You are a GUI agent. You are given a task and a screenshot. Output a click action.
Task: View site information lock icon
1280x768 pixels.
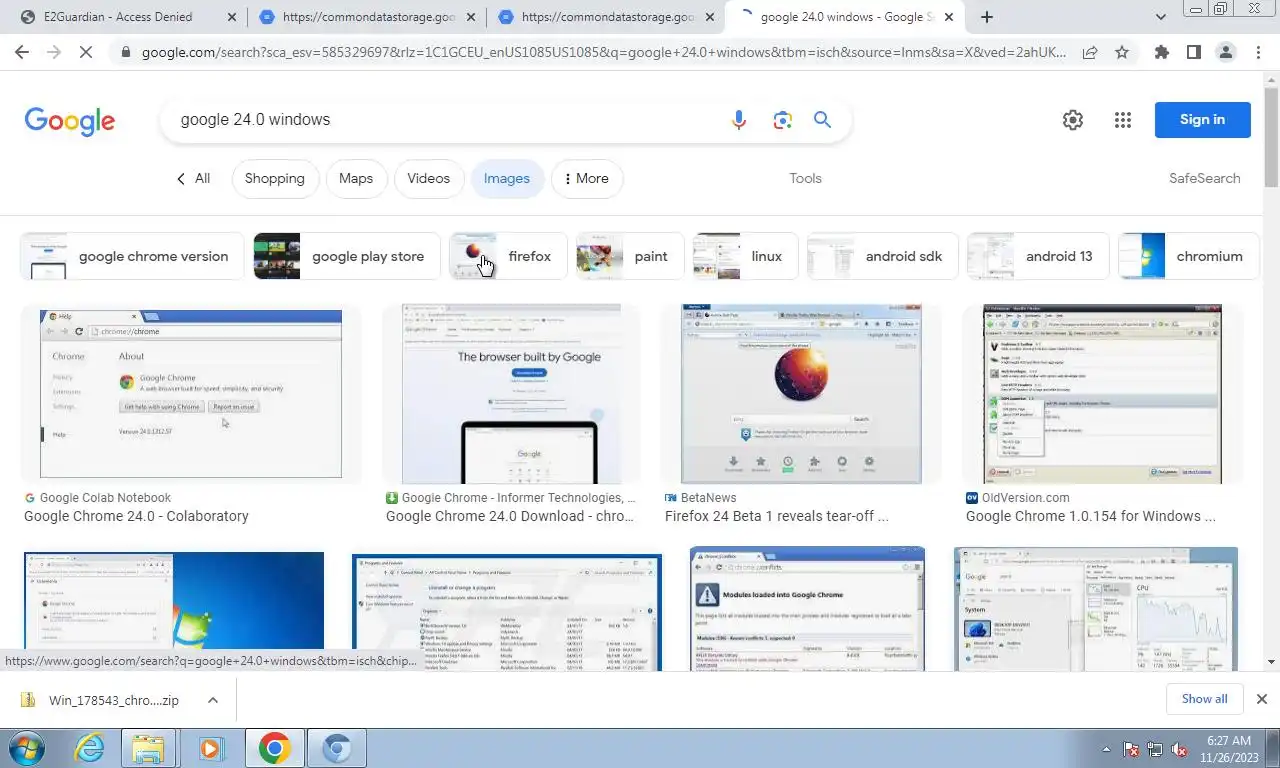tap(124, 52)
